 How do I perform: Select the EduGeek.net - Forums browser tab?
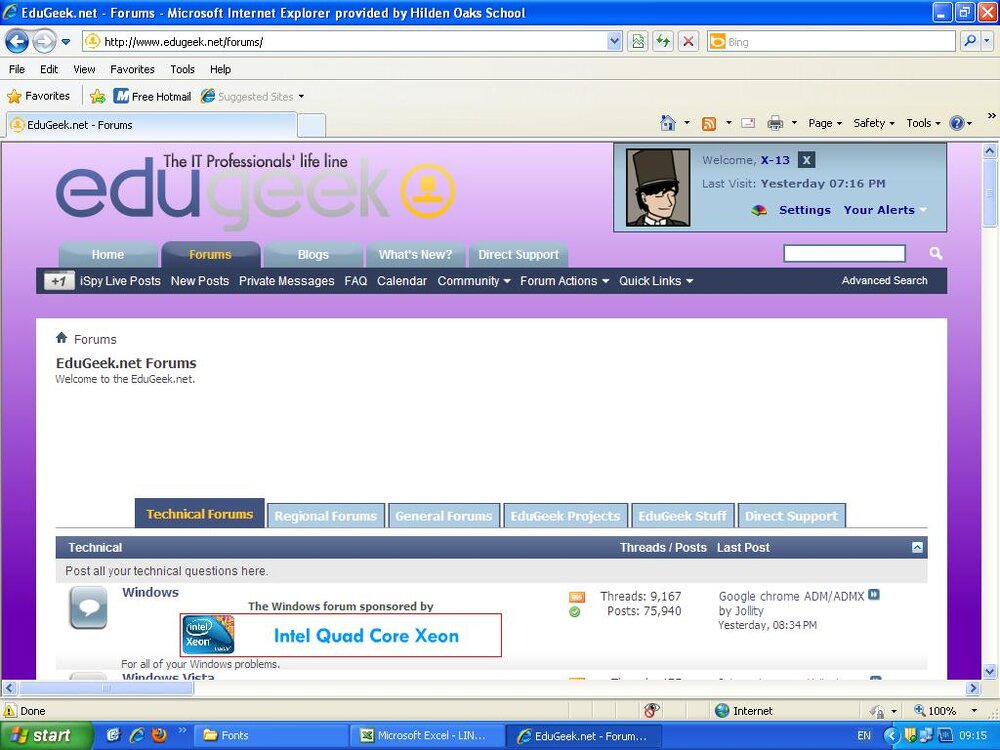pyautogui.click(x=152, y=125)
